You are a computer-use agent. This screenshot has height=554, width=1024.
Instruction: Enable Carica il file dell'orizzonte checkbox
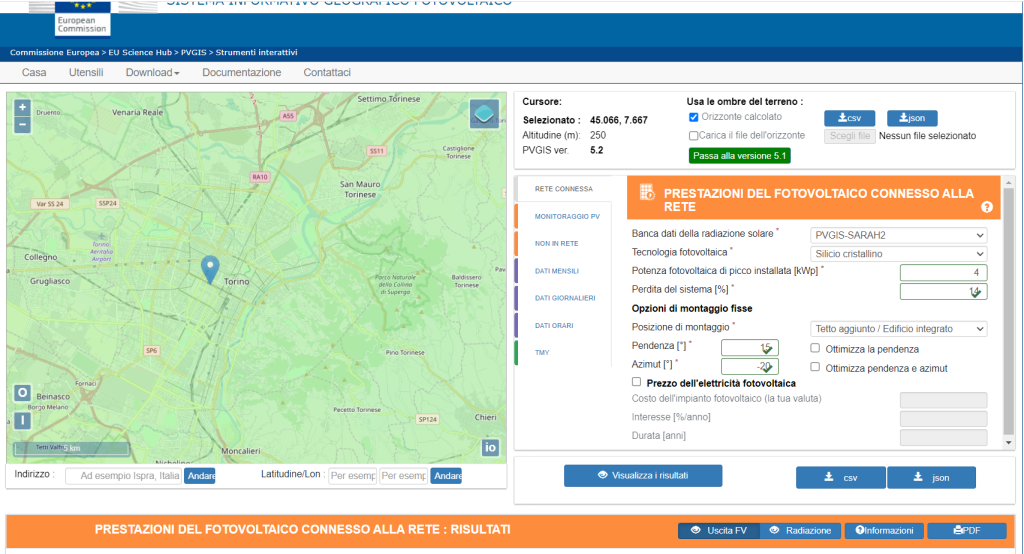[x=694, y=136]
